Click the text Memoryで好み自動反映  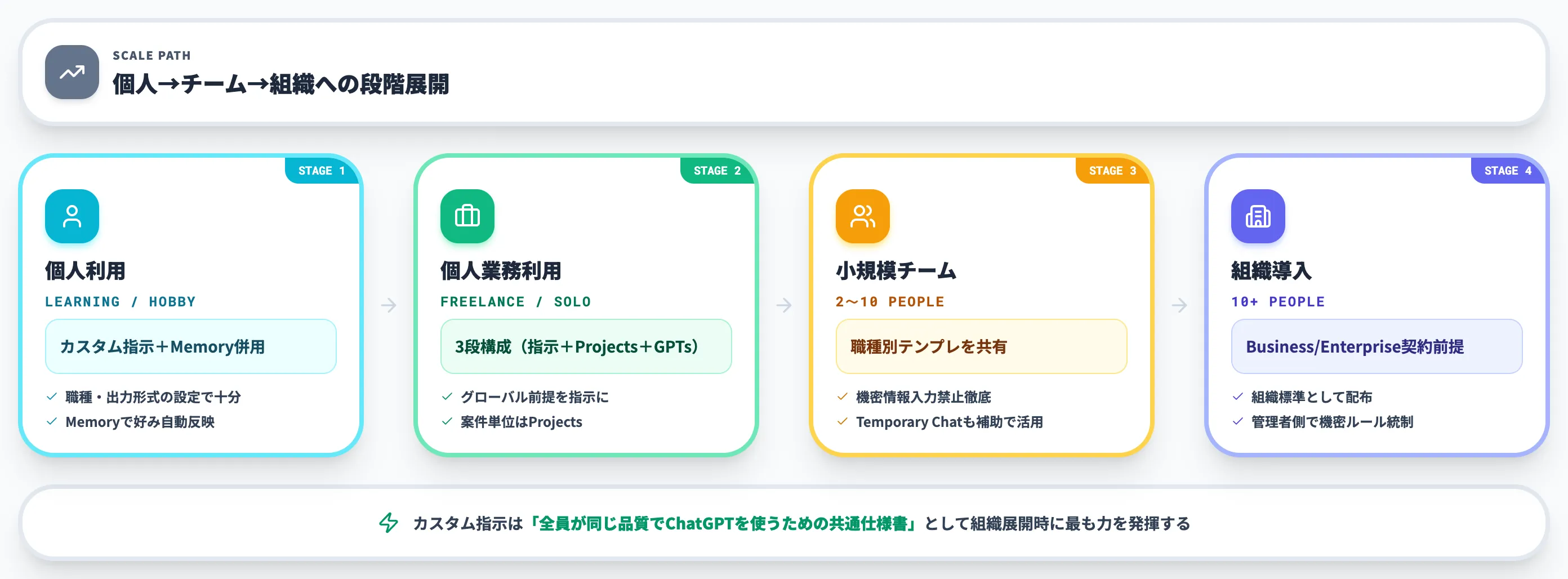[140, 422]
